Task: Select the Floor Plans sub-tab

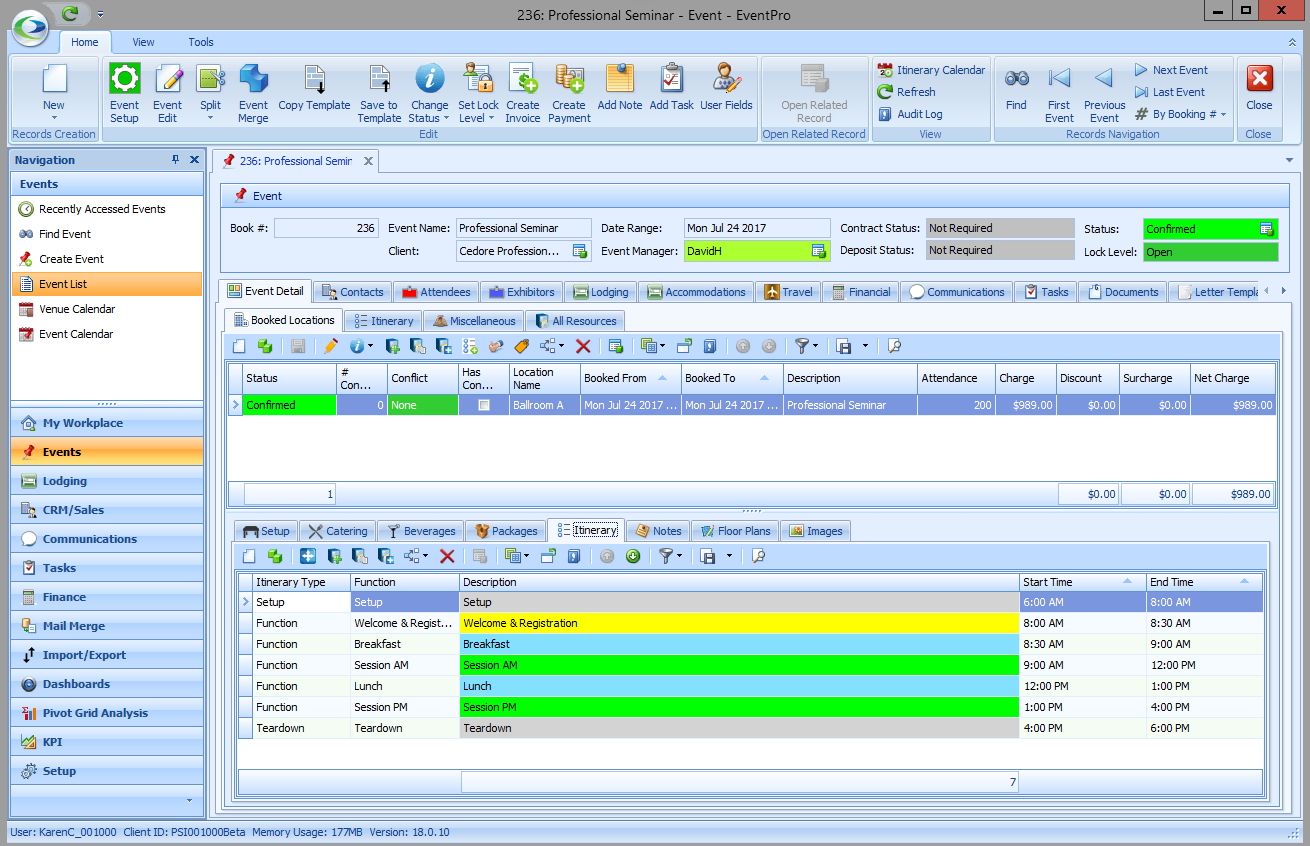Action: (734, 531)
